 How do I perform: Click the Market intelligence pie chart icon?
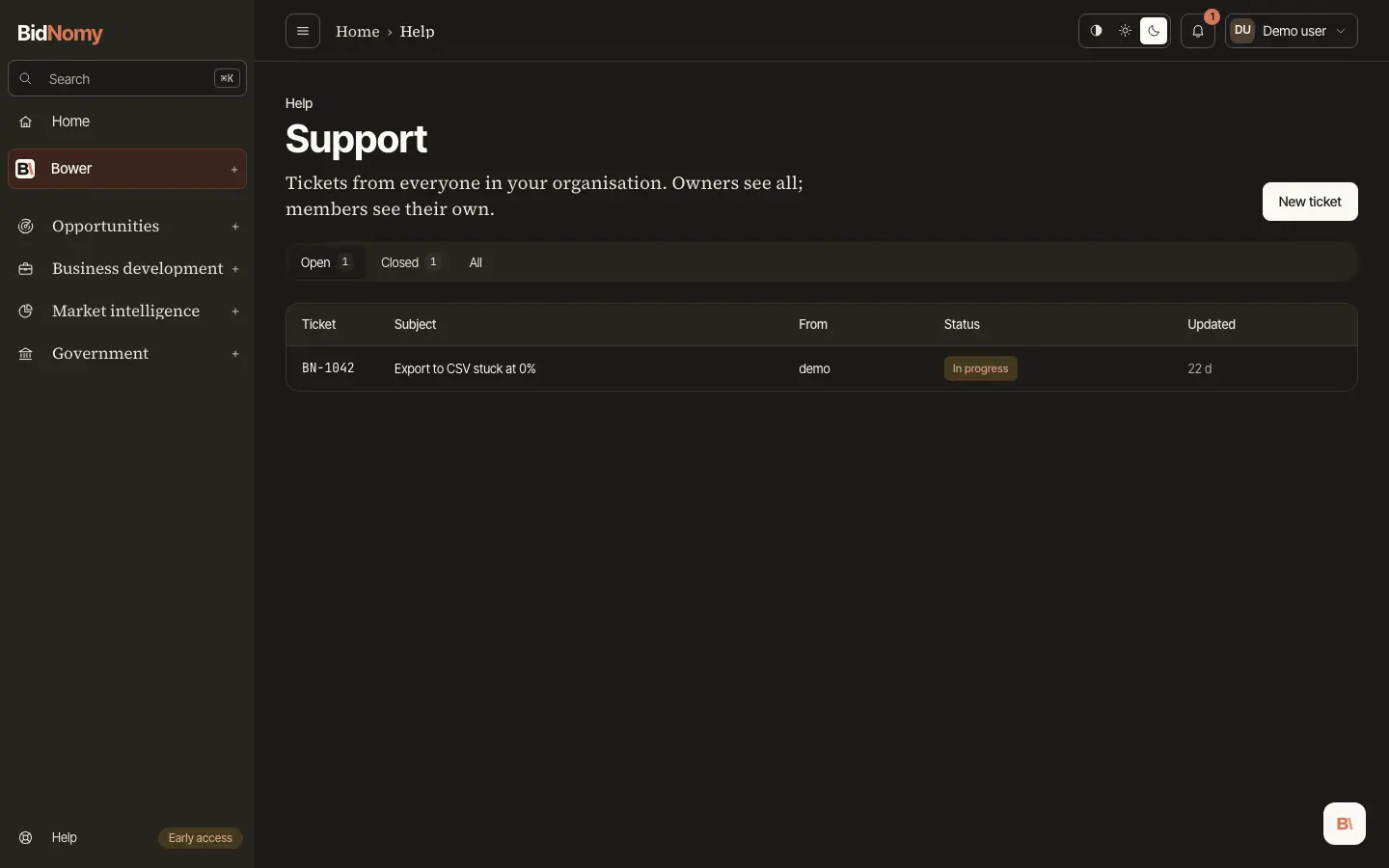[26, 311]
